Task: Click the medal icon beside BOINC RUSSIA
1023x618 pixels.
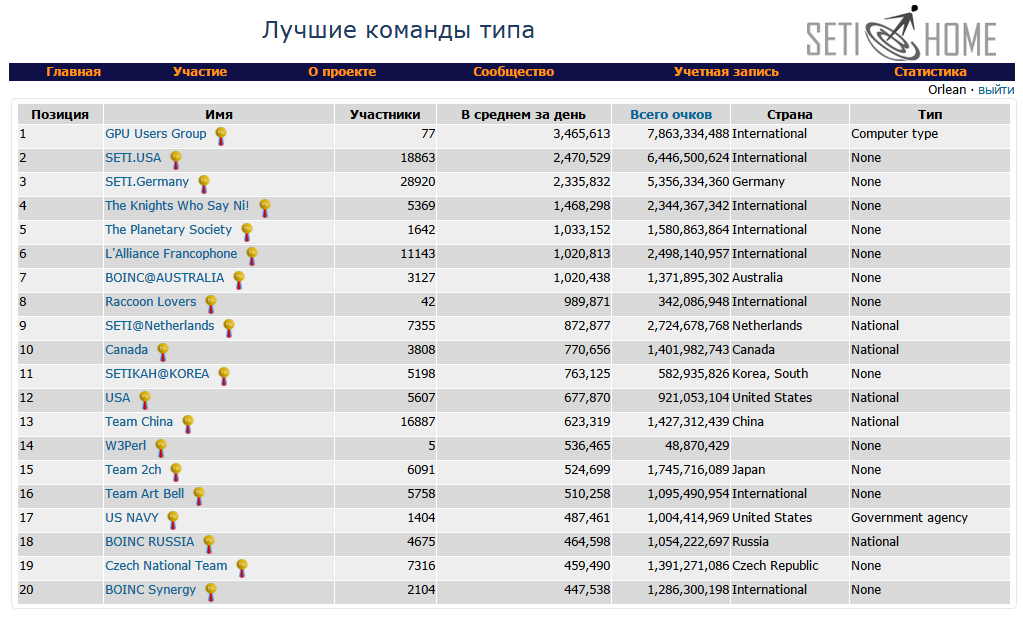Action: pos(209,544)
